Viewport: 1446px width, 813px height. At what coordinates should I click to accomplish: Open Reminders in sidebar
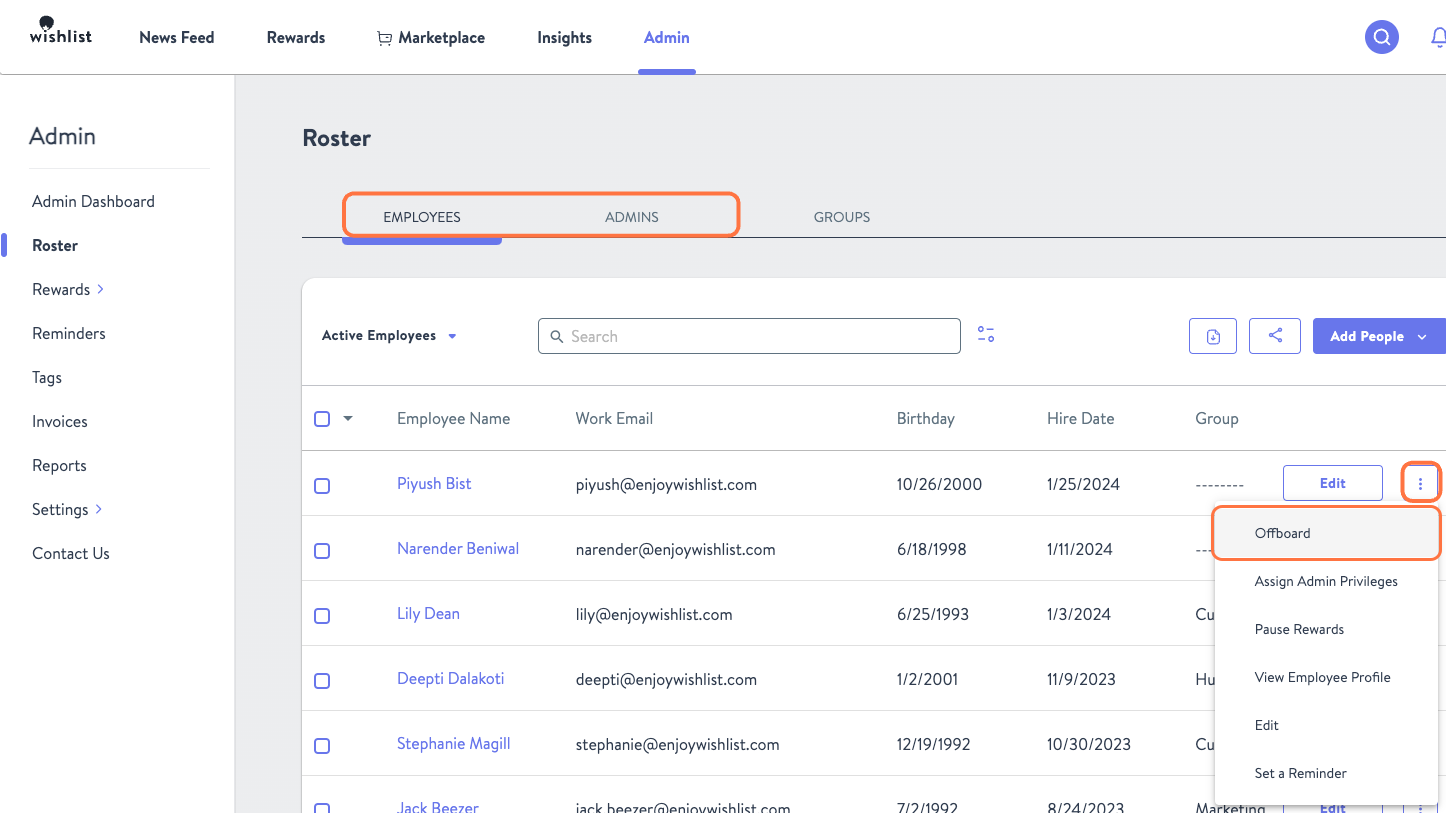click(x=69, y=333)
